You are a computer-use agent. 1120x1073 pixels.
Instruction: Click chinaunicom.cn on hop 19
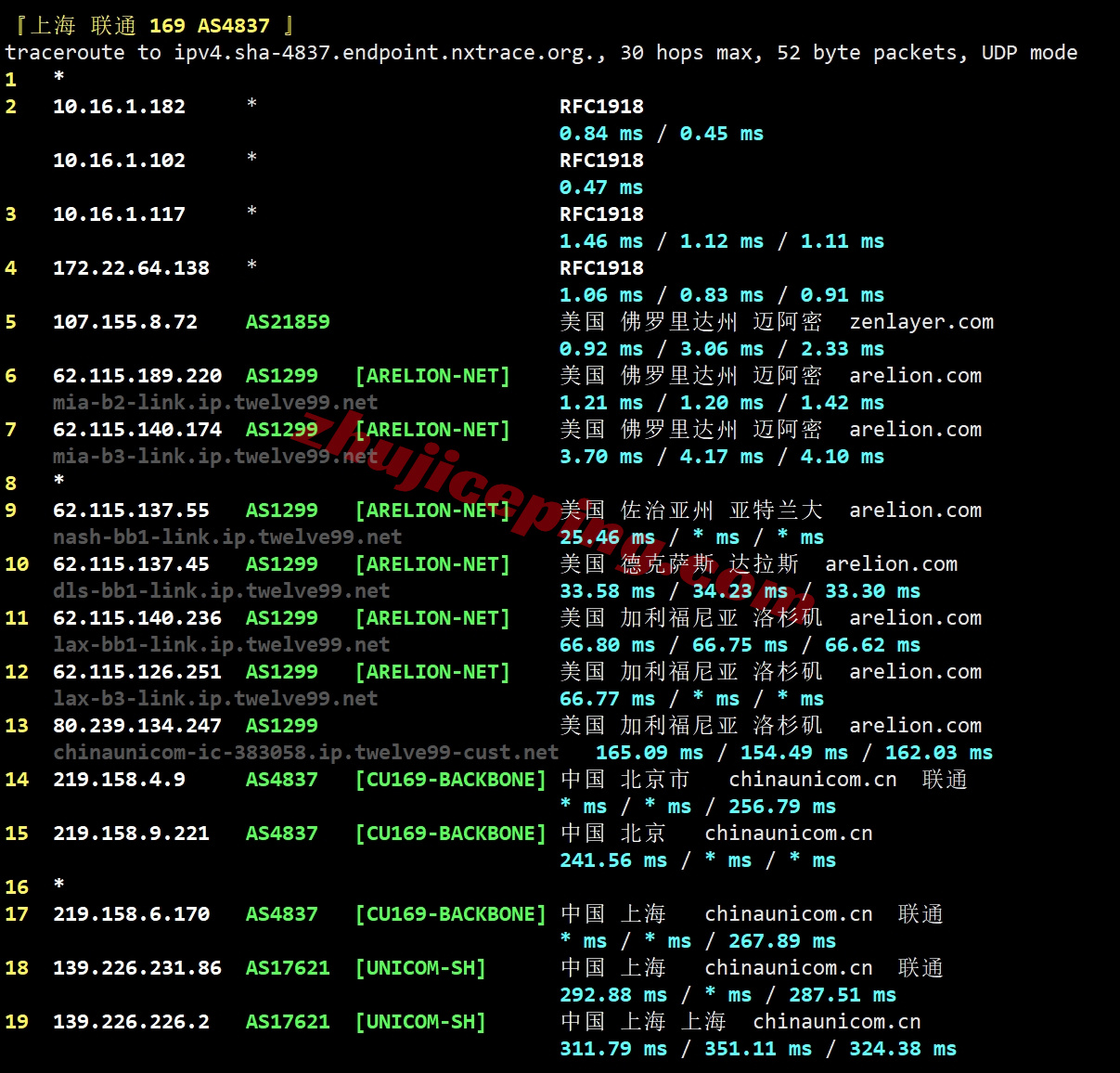[837, 1022]
